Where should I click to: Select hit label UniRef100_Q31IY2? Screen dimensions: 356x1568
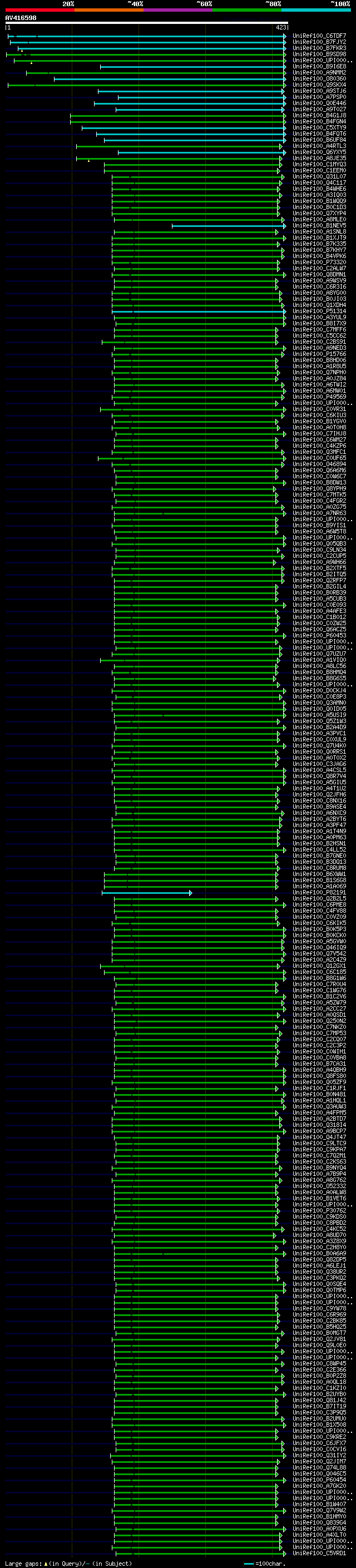(319, 1456)
